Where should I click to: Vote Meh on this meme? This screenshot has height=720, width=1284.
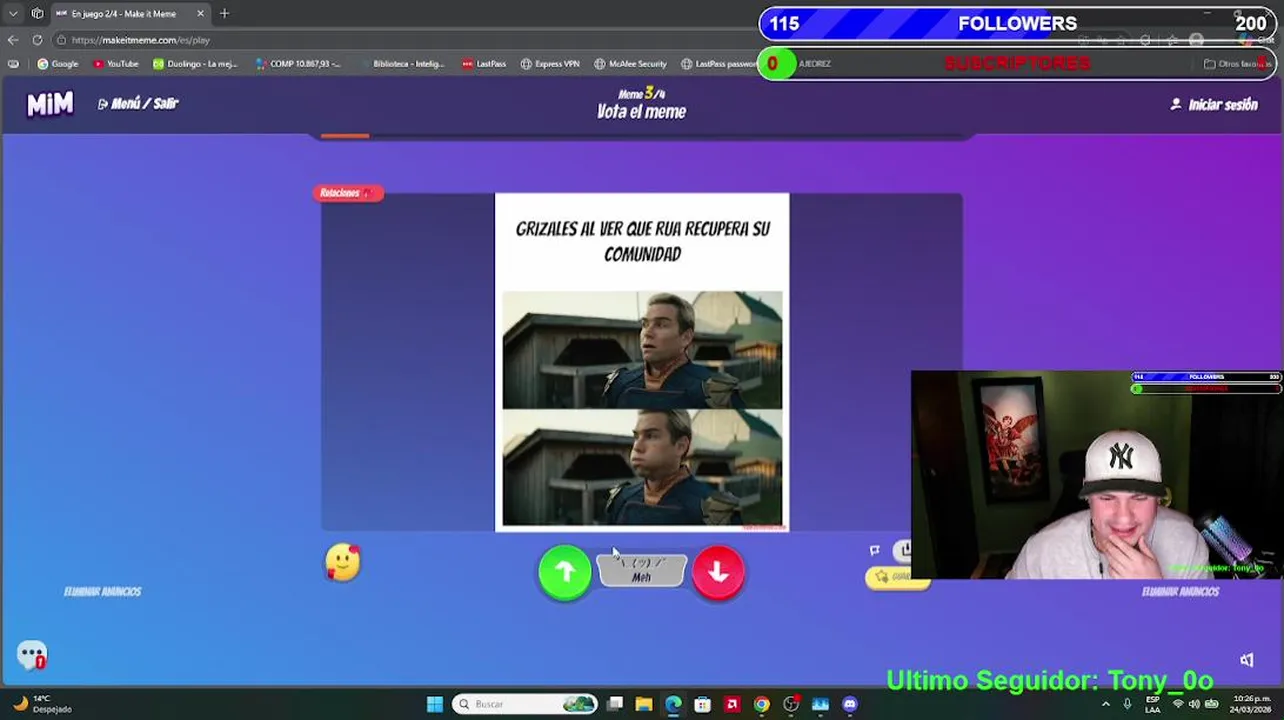pos(641,571)
